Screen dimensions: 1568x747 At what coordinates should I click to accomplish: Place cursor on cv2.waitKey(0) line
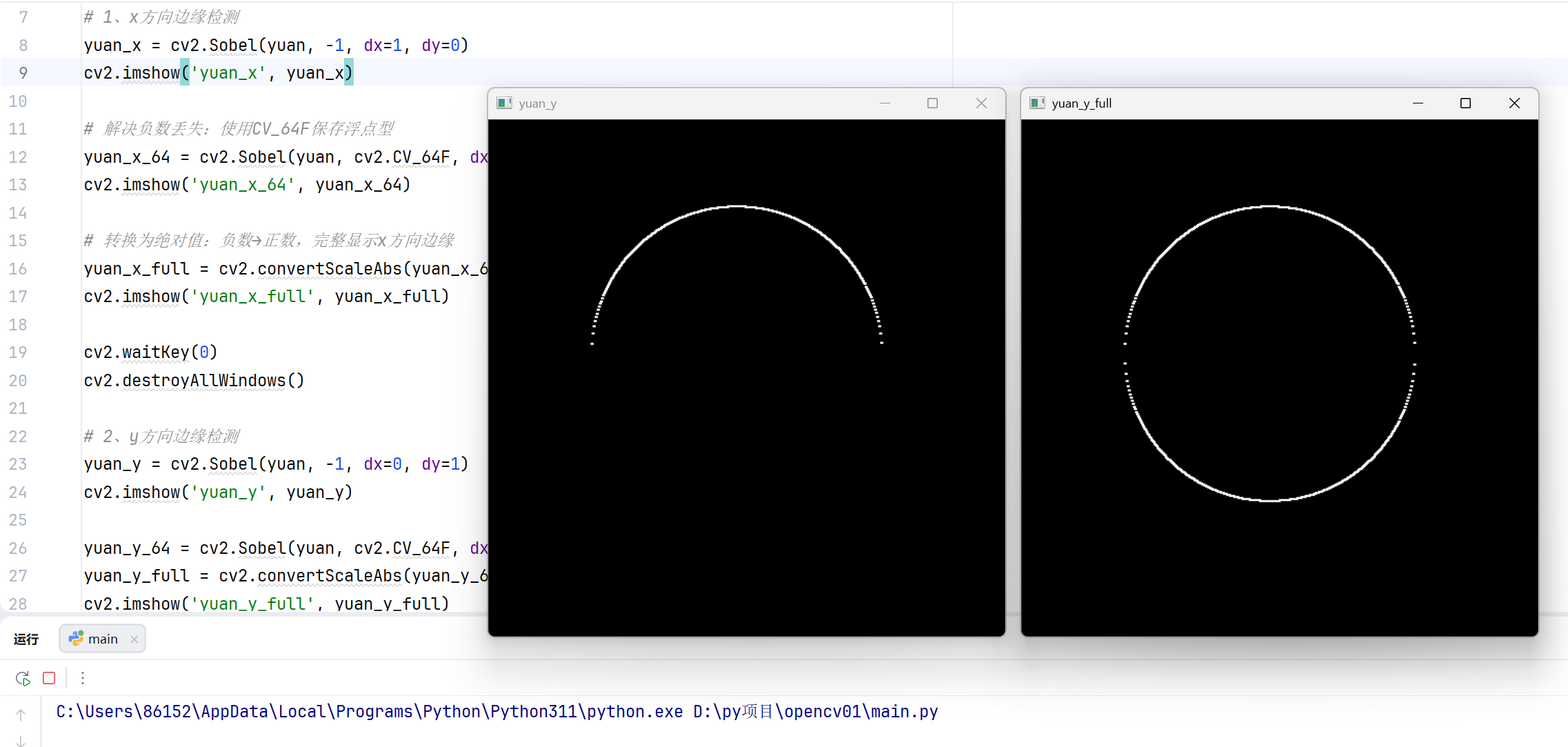(x=150, y=352)
